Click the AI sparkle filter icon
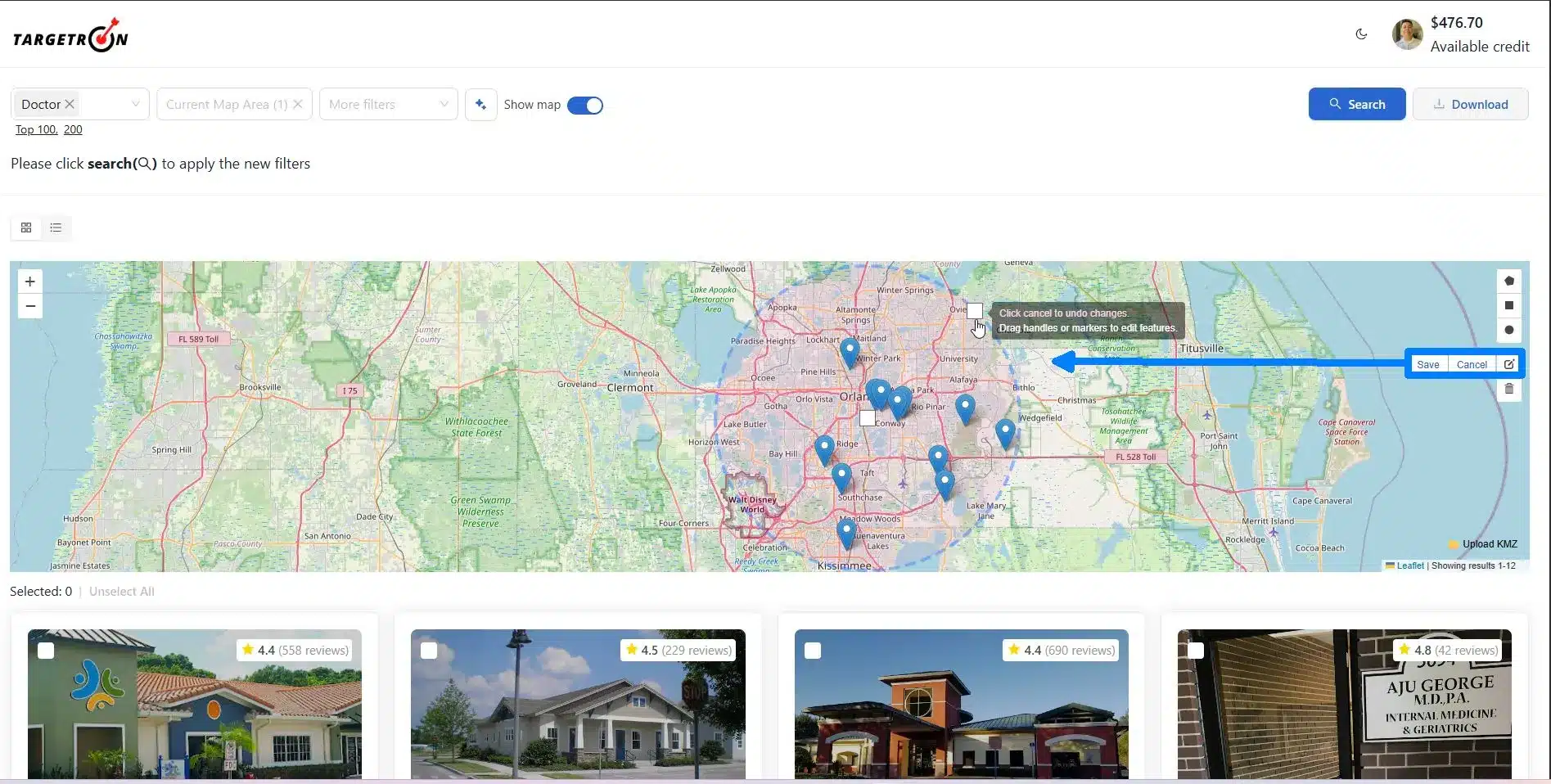This screenshot has height=784, width=1551. click(480, 105)
